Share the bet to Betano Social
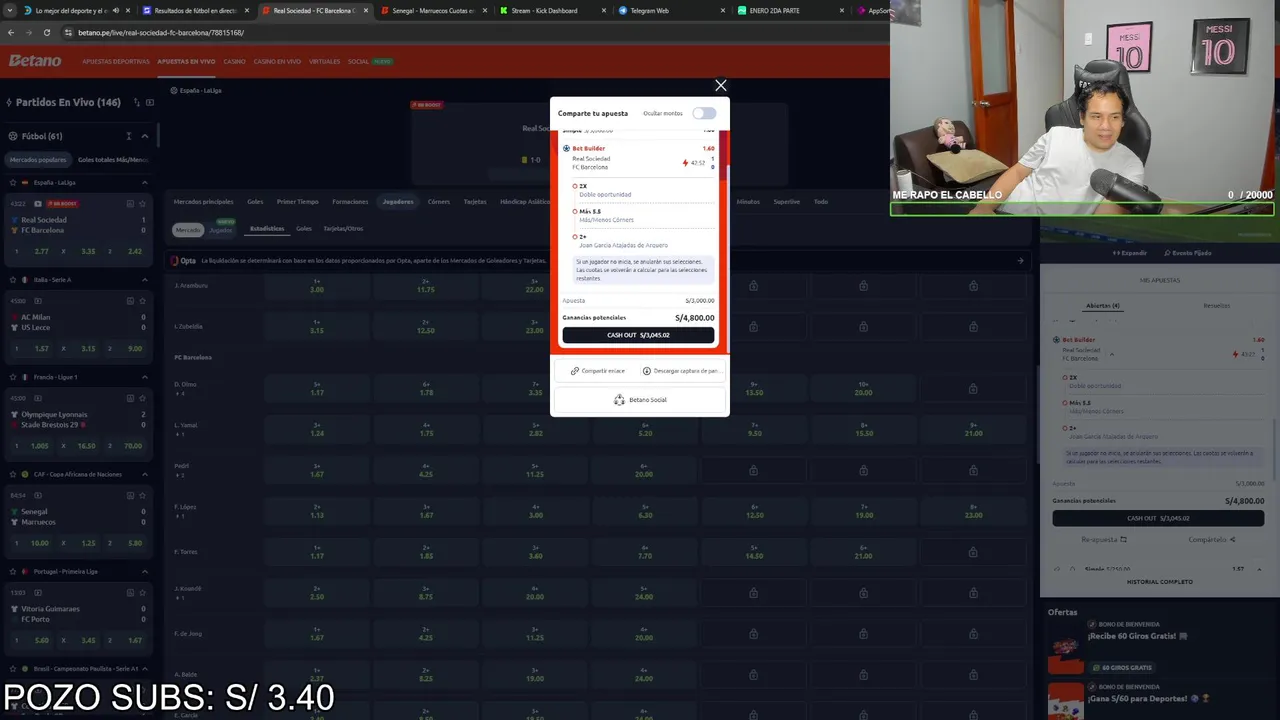Viewport: 1280px width, 720px height. tap(640, 400)
